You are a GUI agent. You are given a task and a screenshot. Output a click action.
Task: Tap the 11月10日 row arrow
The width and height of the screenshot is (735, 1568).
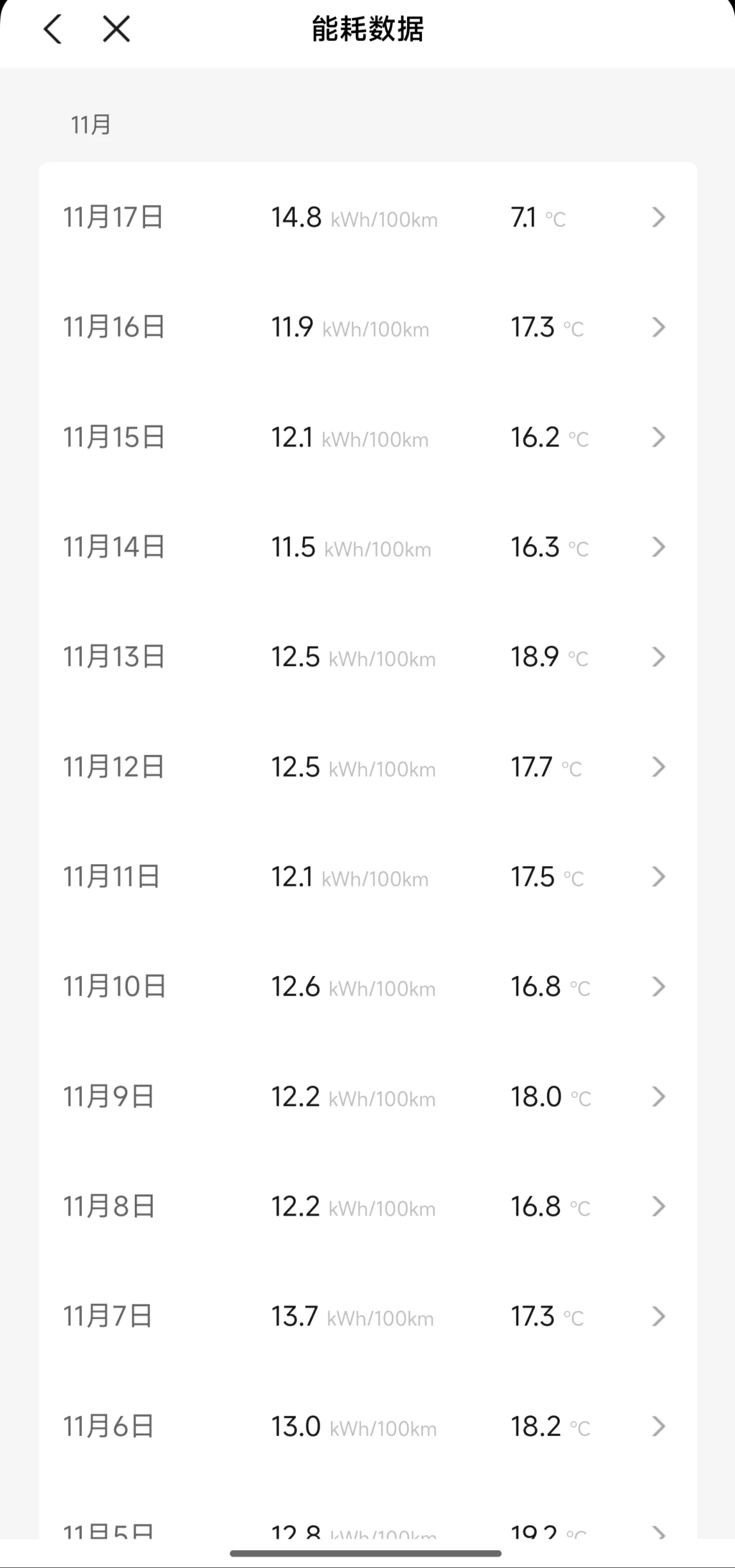[658, 987]
